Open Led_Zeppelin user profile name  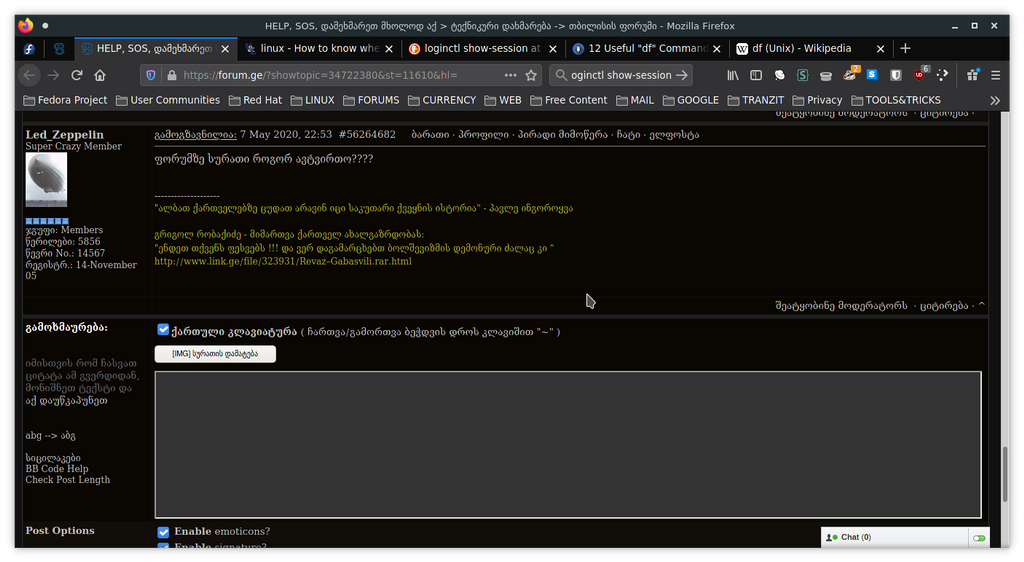pos(65,134)
